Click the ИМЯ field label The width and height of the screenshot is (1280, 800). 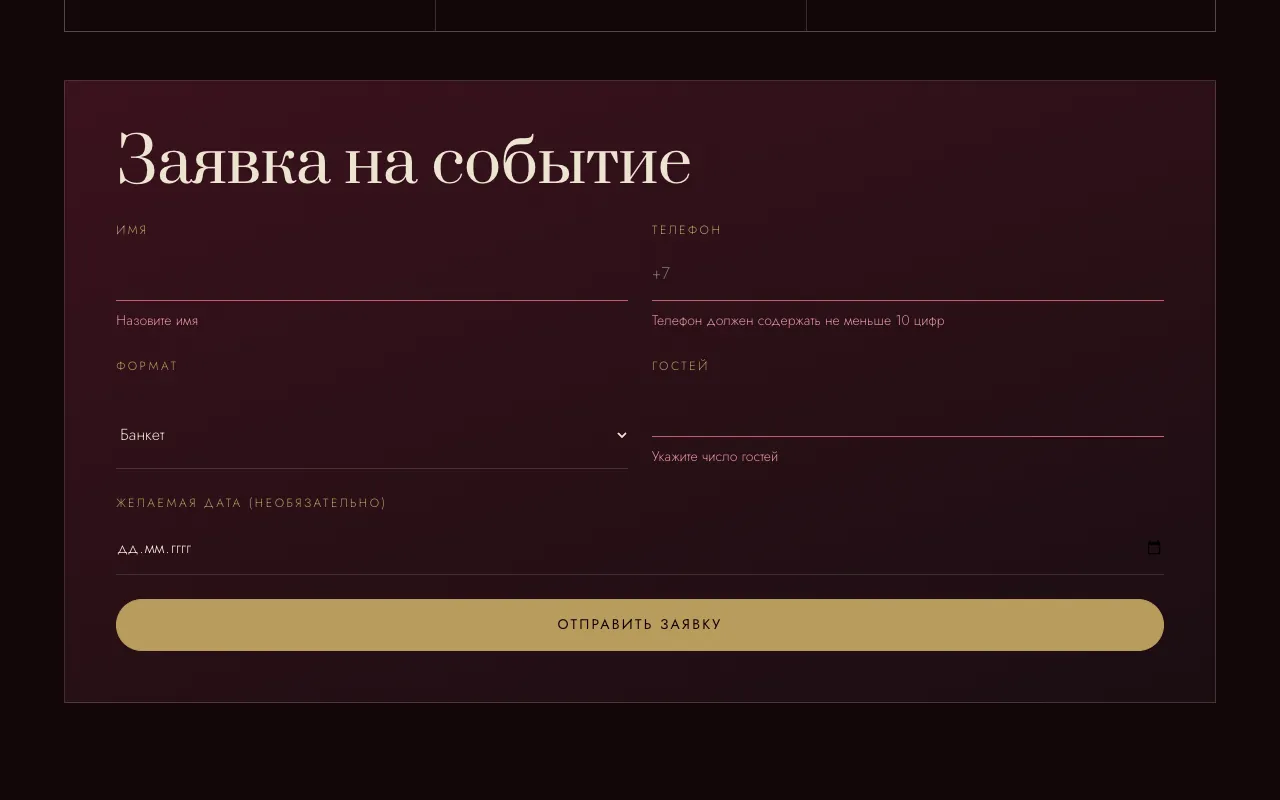tap(132, 230)
